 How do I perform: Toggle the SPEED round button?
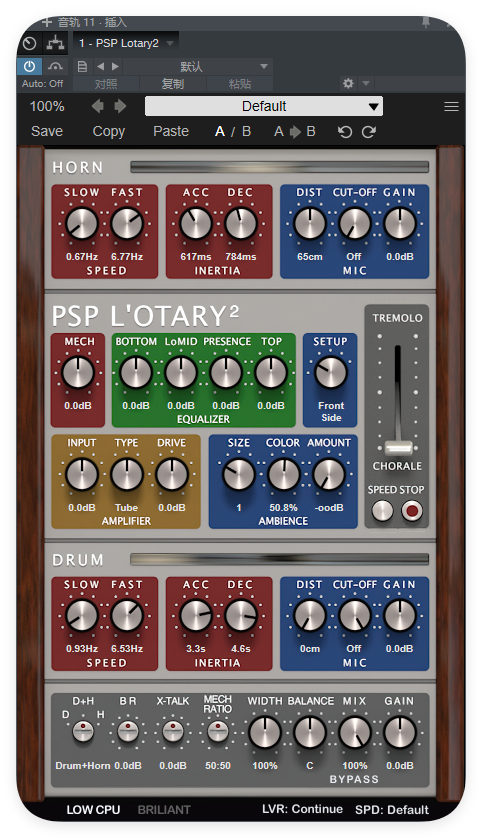[x=382, y=511]
